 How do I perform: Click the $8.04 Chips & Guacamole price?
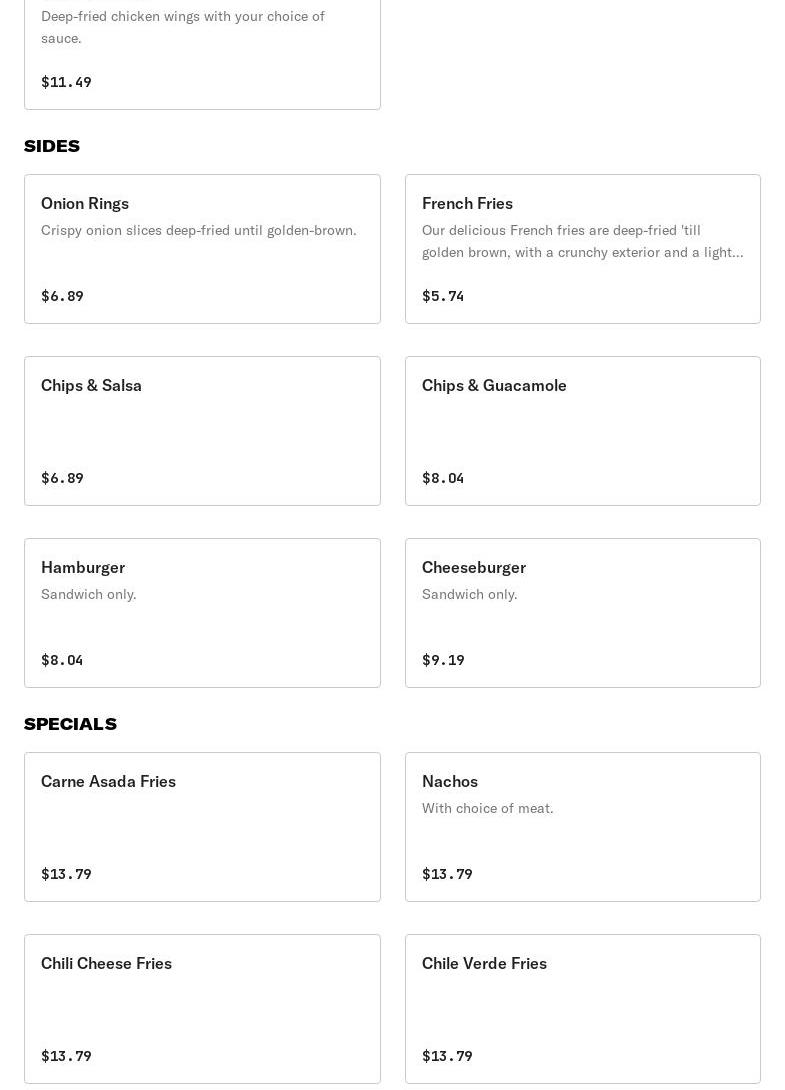click(x=443, y=478)
